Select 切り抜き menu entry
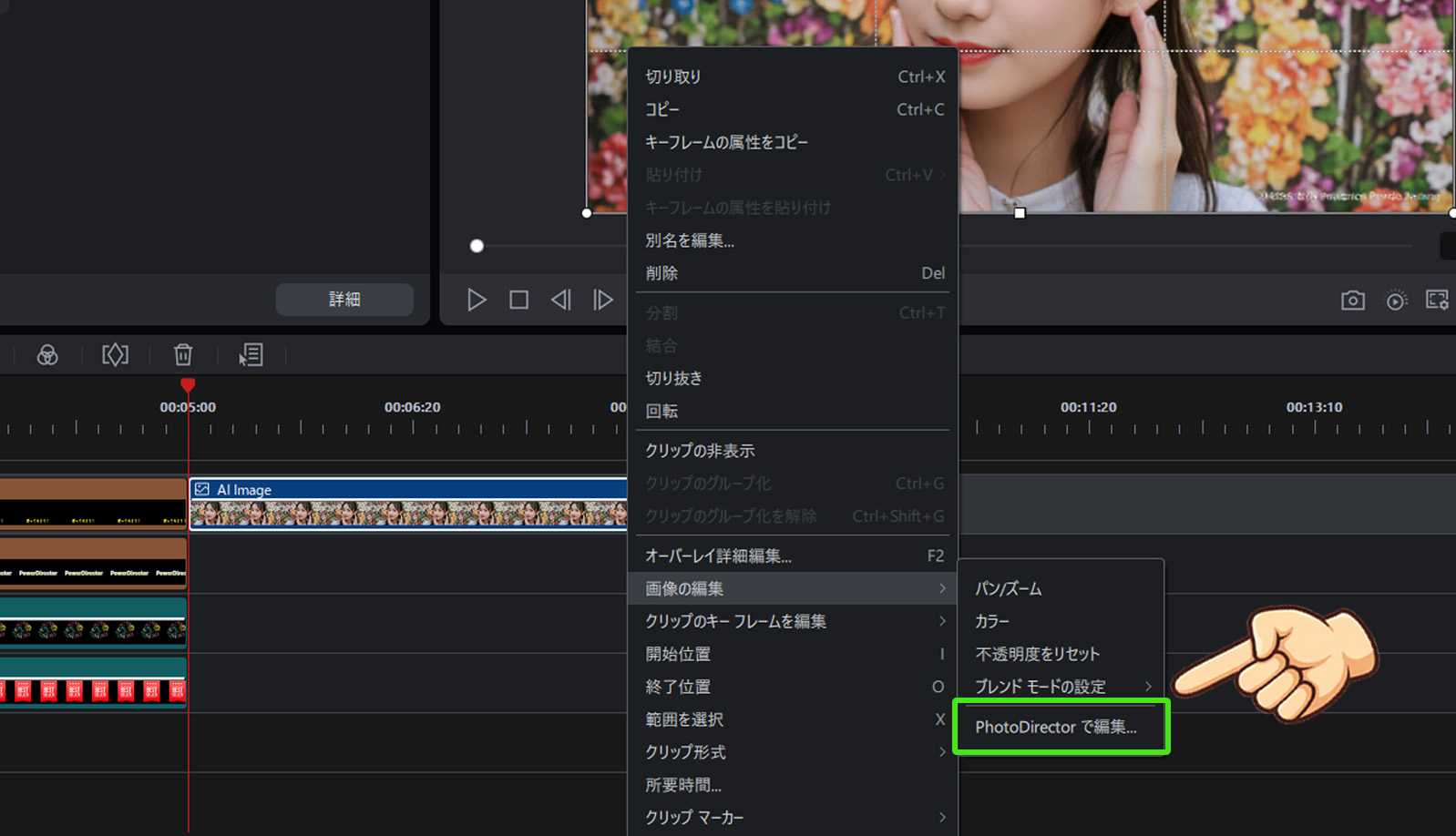This screenshot has width=1456, height=836. 793,378
